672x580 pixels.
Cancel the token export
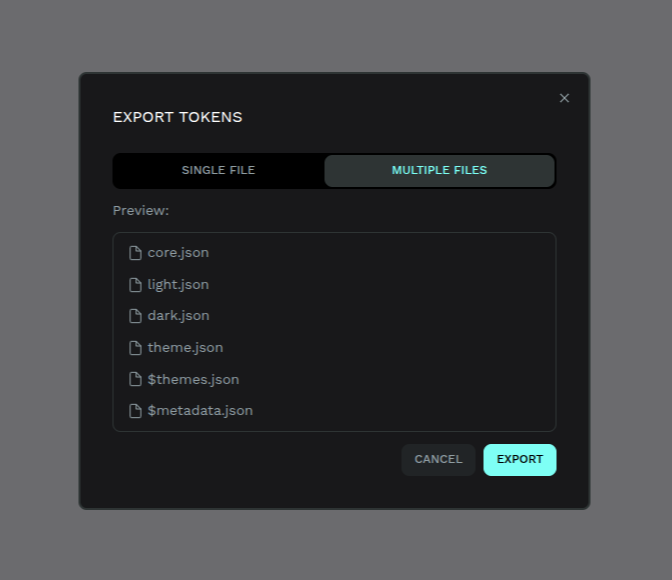(438, 460)
